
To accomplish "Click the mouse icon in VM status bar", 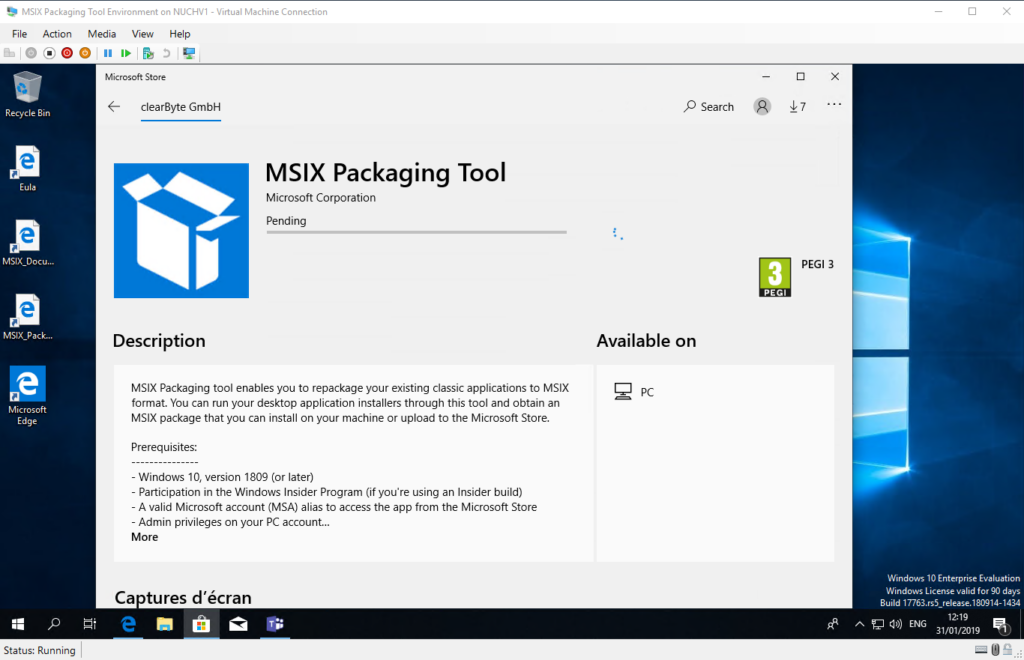I will click(995, 650).
